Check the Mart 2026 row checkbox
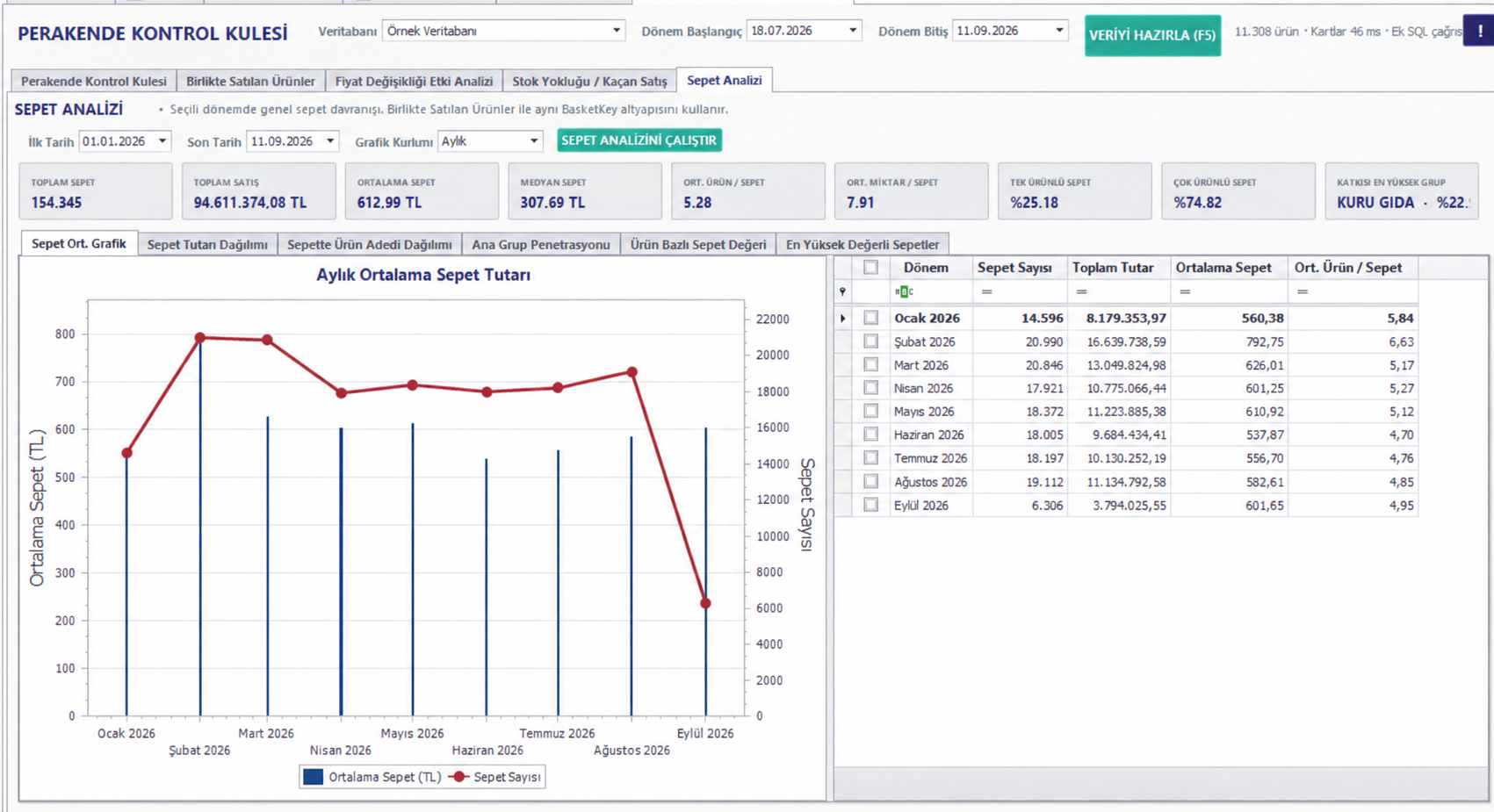Image resolution: width=1494 pixels, height=812 pixels. pos(870,364)
